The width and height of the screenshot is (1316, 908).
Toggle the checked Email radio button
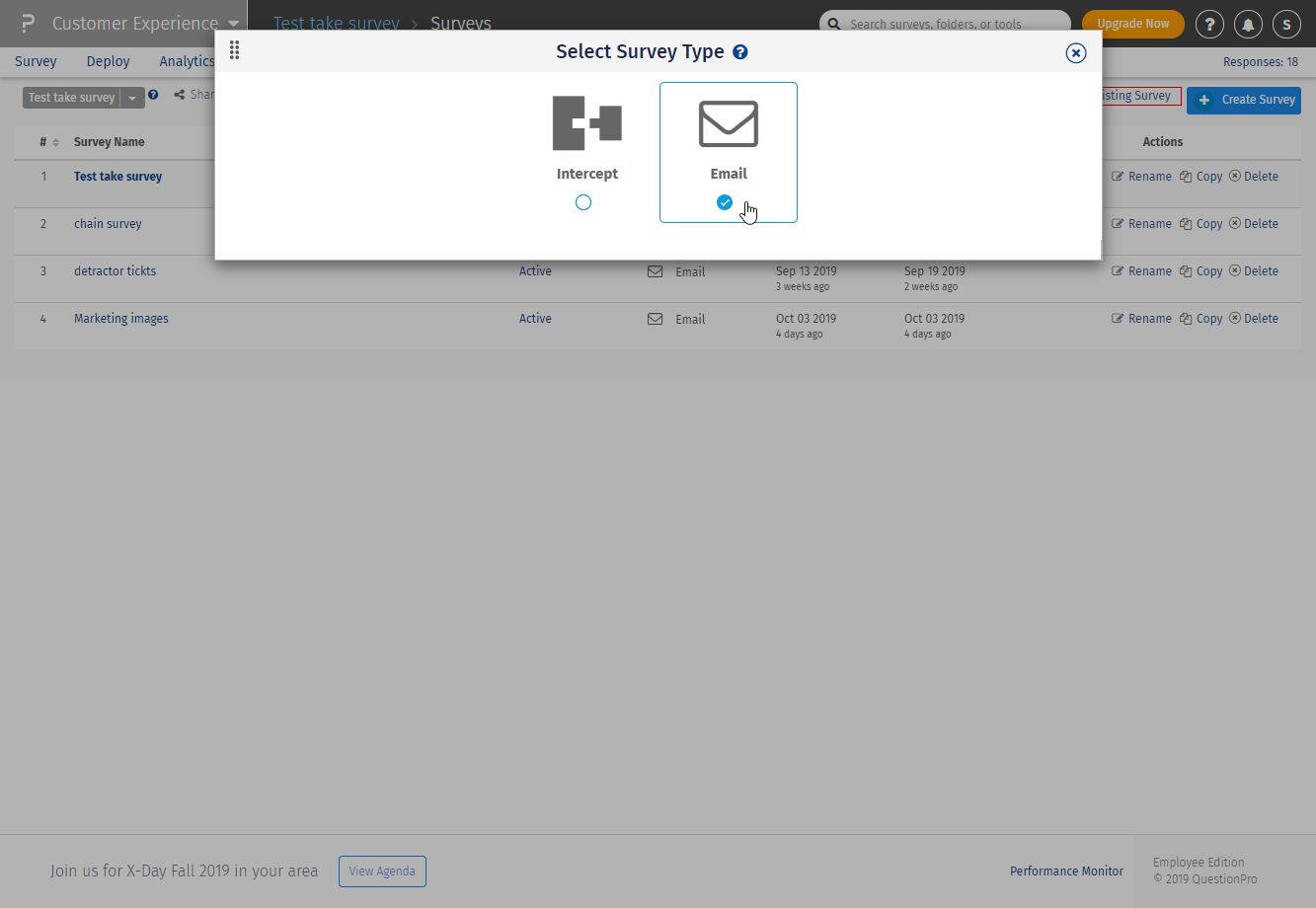tap(725, 202)
